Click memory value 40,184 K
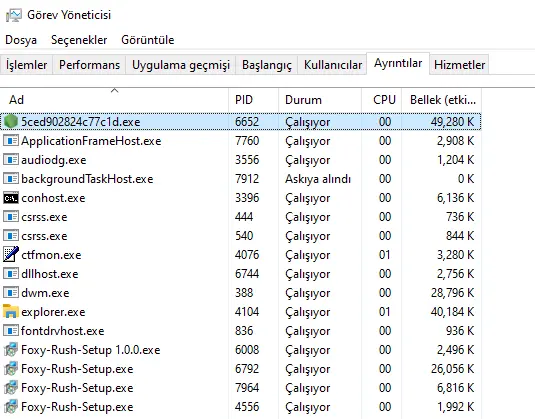 [452, 312]
